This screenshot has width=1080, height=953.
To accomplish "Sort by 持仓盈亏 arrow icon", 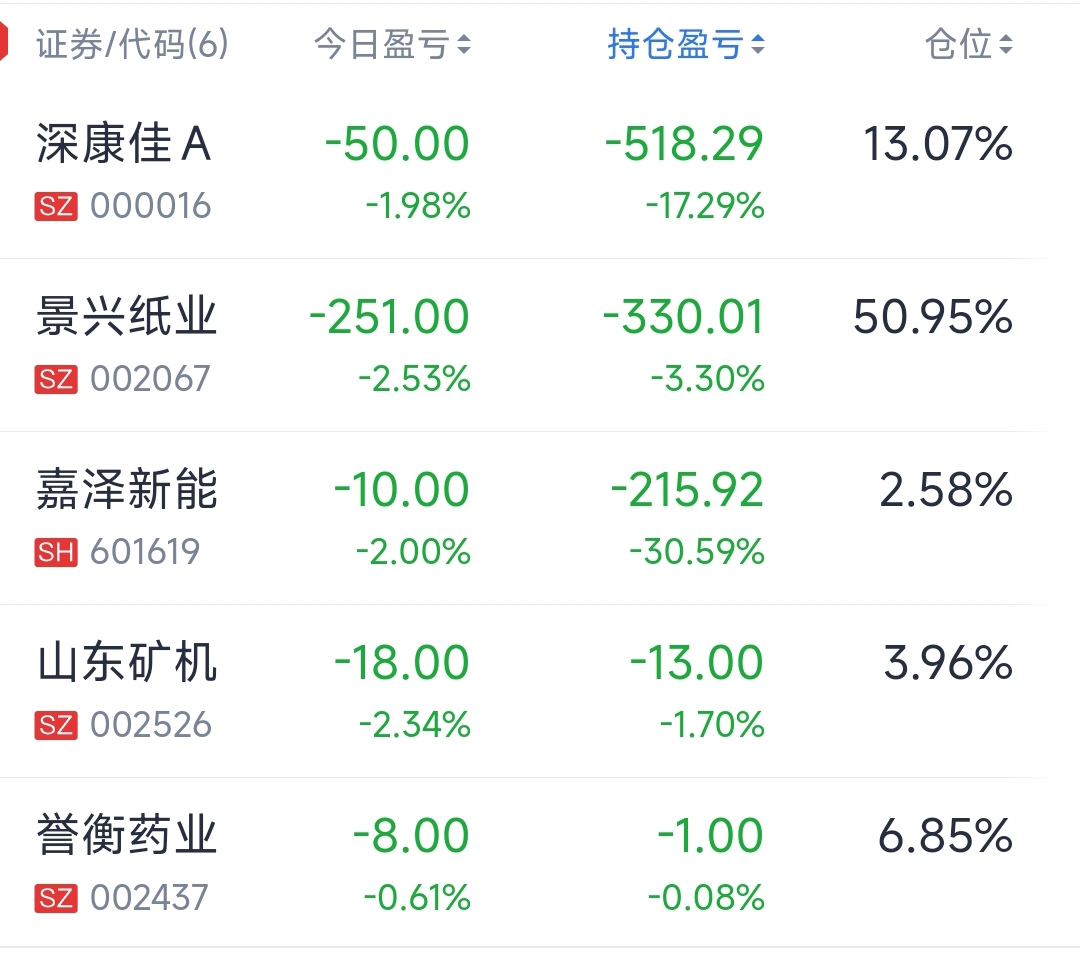I will tap(758, 45).
